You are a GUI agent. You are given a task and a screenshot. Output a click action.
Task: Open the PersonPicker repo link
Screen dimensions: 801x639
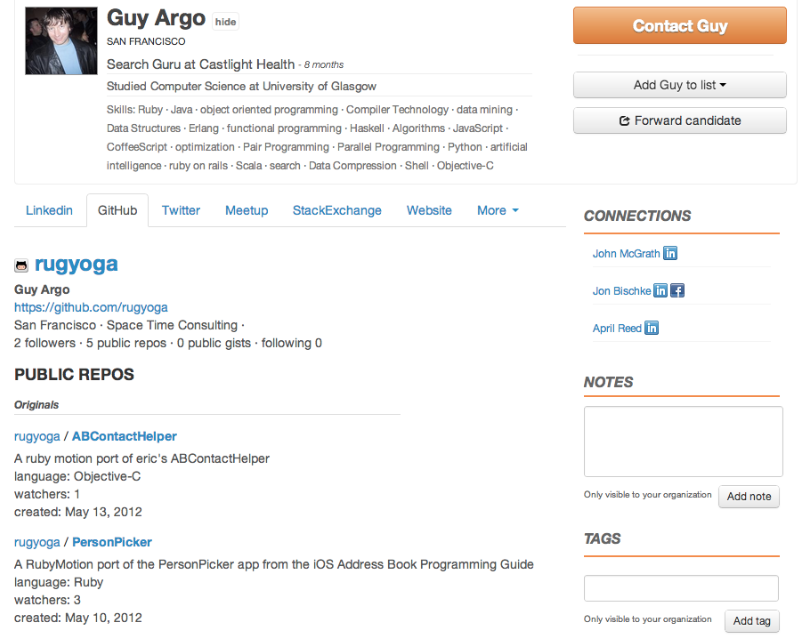[x=112, y=542]
